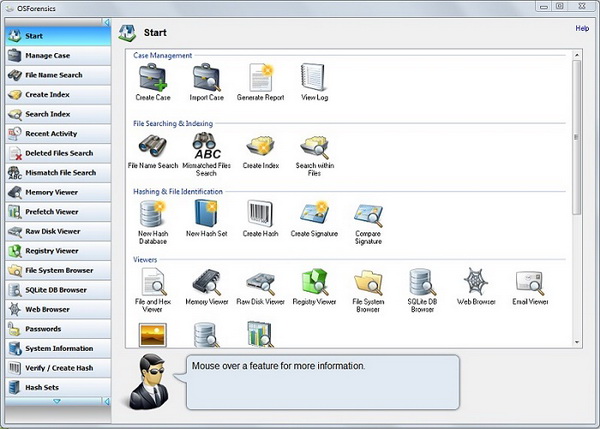Select New Hash Database icon
This screenshot has width=600, height=429.
click(x=153, y=214)
